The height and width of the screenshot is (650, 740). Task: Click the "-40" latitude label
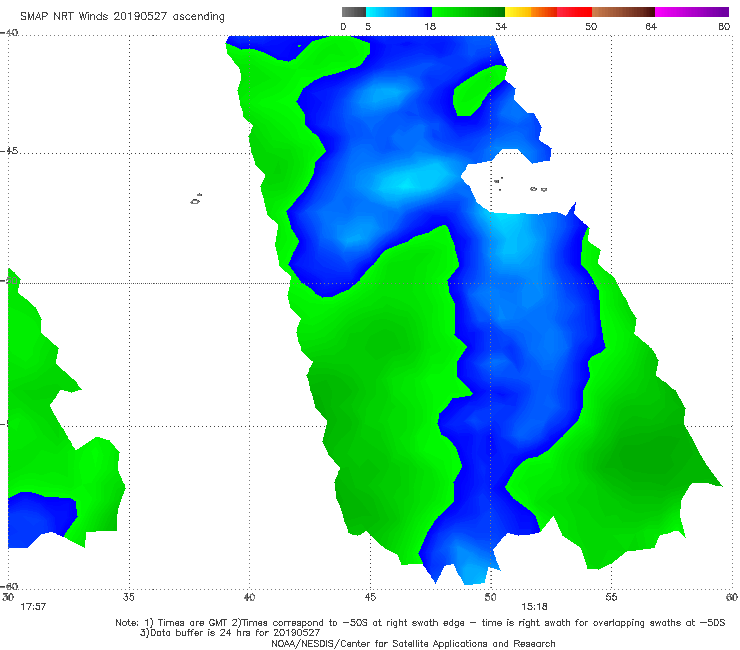(x=9, y=33)
